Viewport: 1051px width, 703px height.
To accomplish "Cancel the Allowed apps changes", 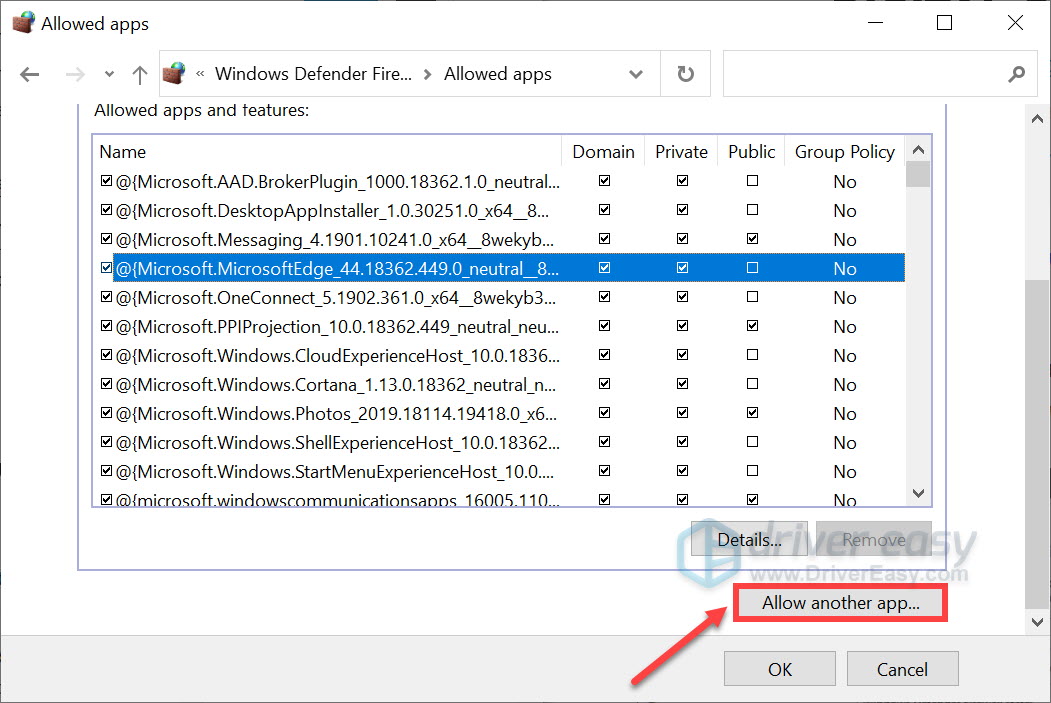I will [x=902, y=669].
